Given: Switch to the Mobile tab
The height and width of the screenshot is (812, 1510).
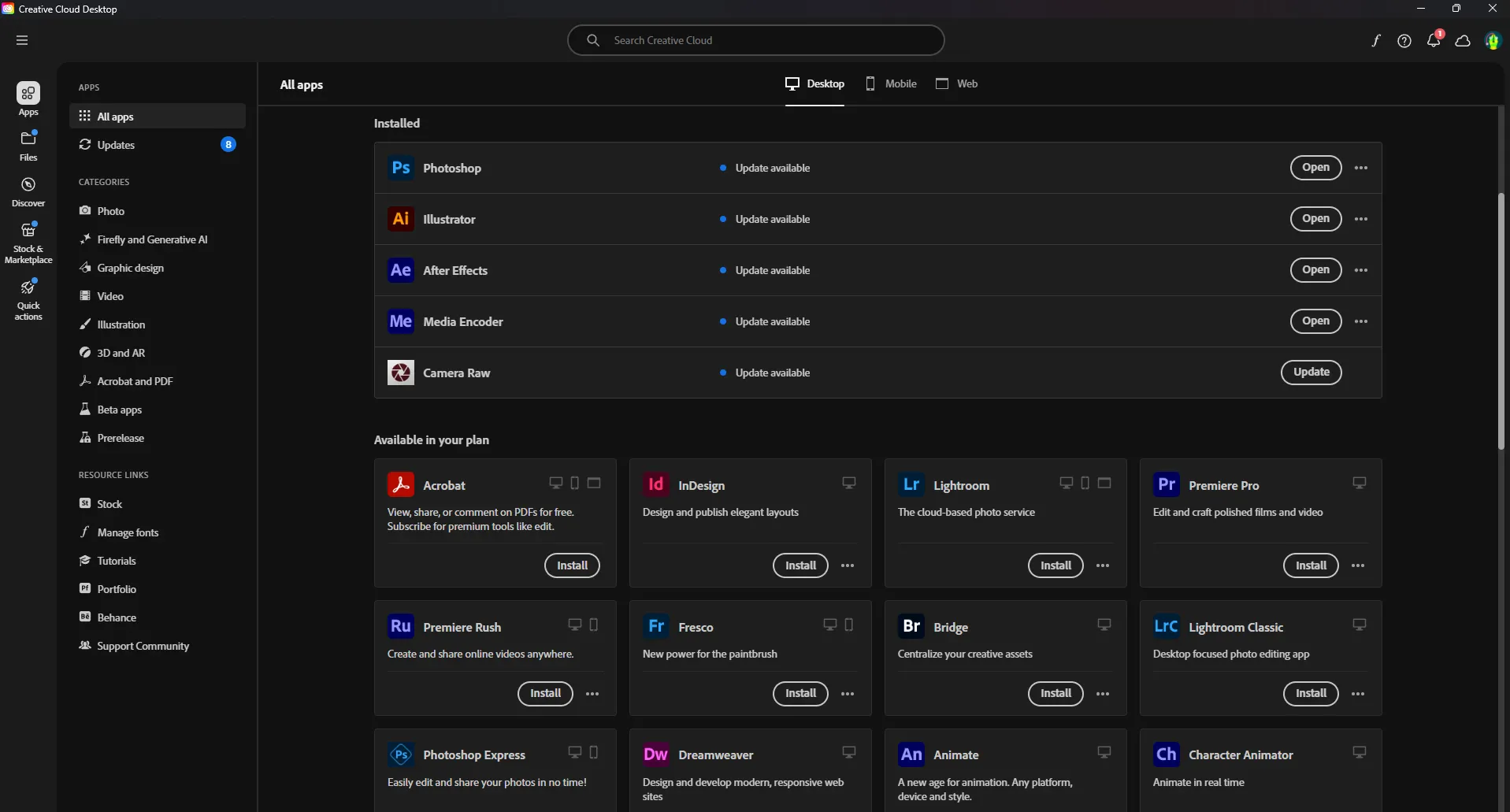Looking at the screenshot, I should 891,83.
